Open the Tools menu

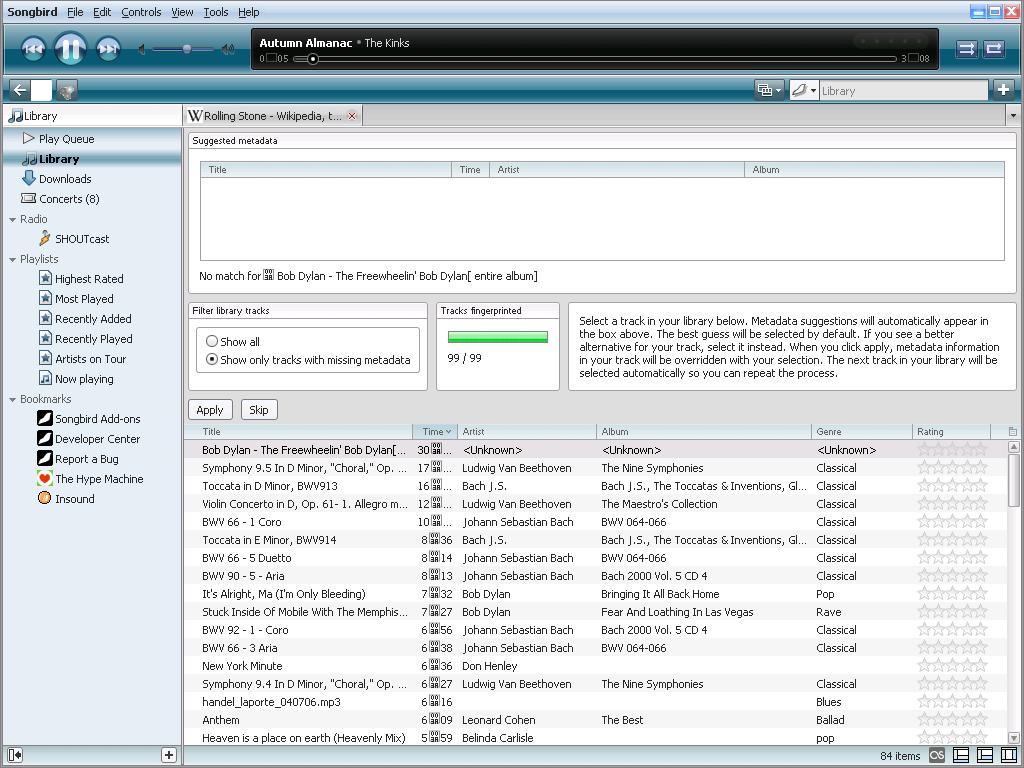(216, 12)
